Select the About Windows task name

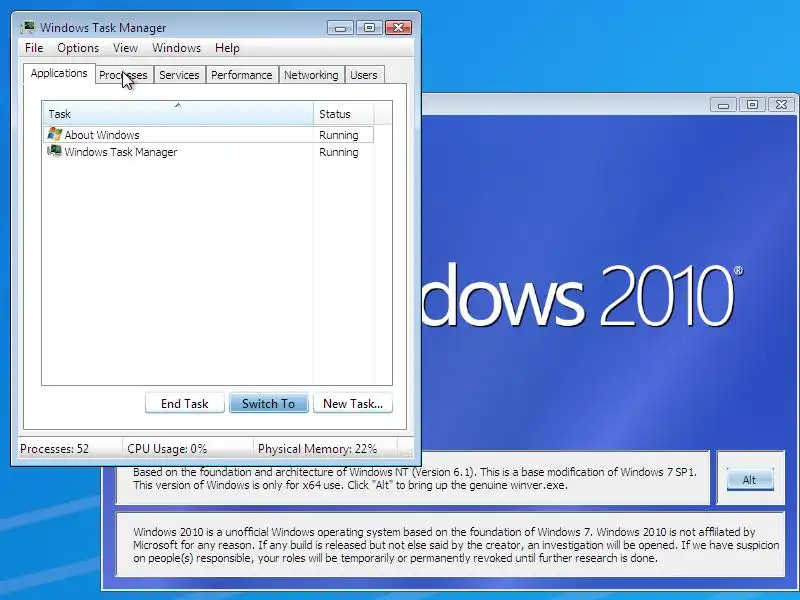102,135
